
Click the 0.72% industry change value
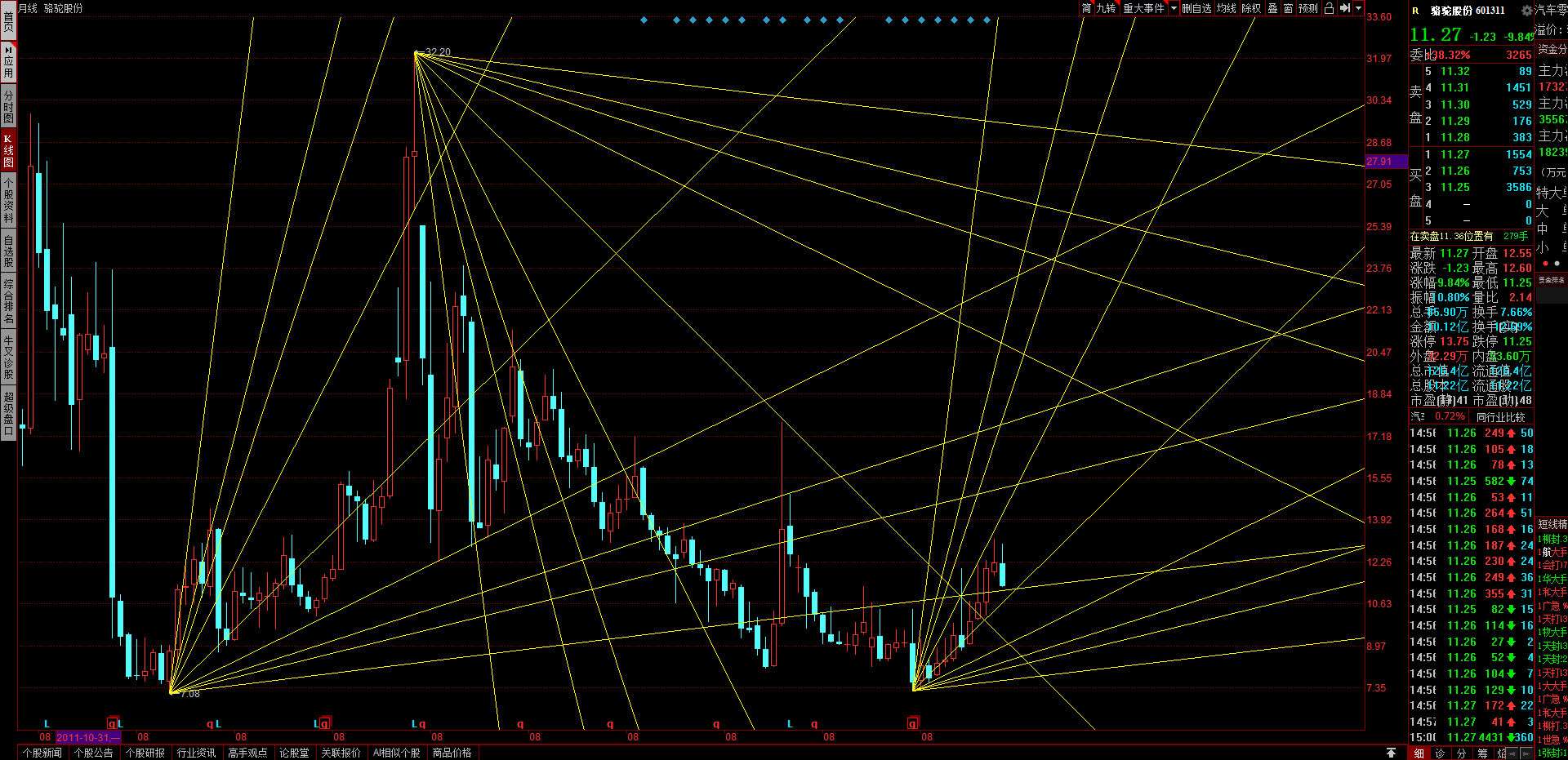click(1450, 417)
